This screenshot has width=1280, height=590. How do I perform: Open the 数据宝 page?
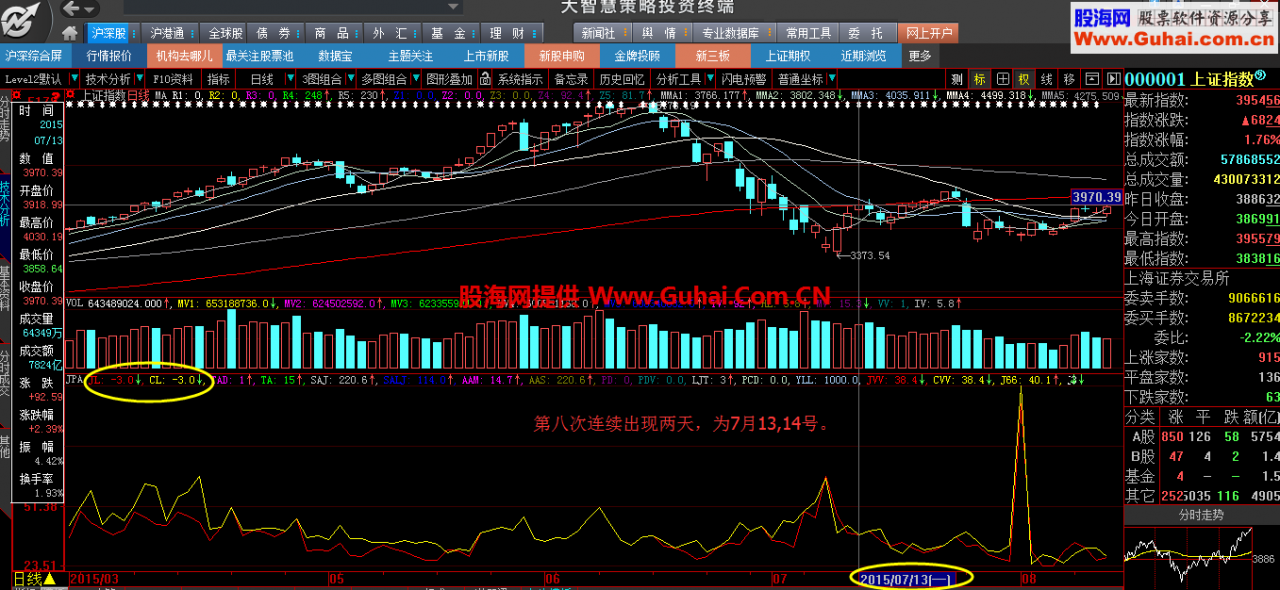pos(335,56)
